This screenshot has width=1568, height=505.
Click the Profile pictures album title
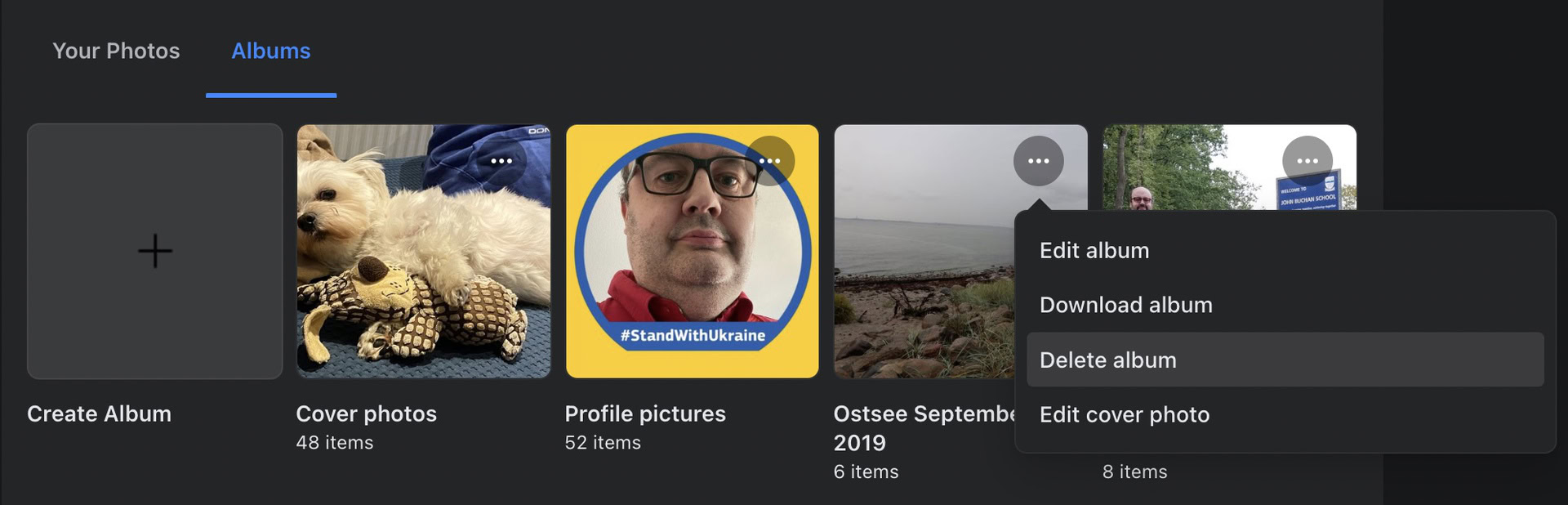[645, 413]
